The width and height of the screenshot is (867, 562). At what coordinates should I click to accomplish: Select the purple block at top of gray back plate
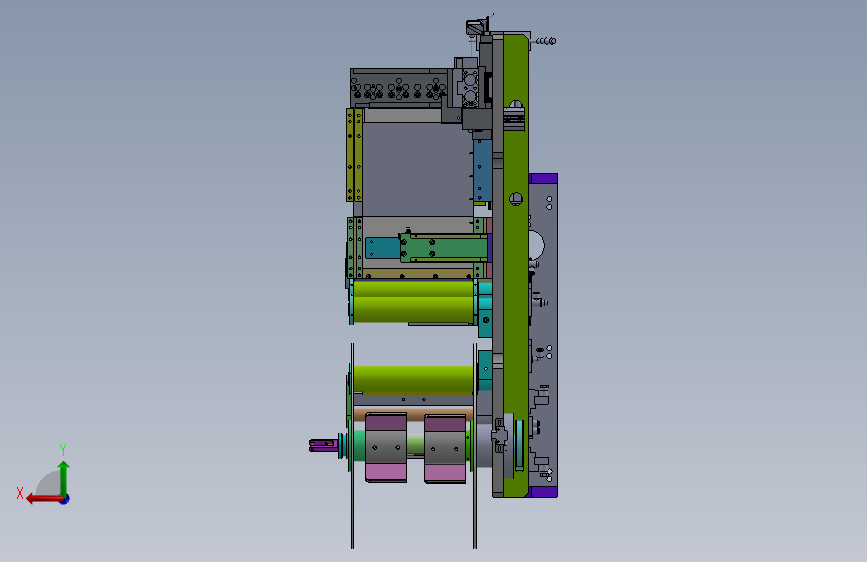click(543, 178)
